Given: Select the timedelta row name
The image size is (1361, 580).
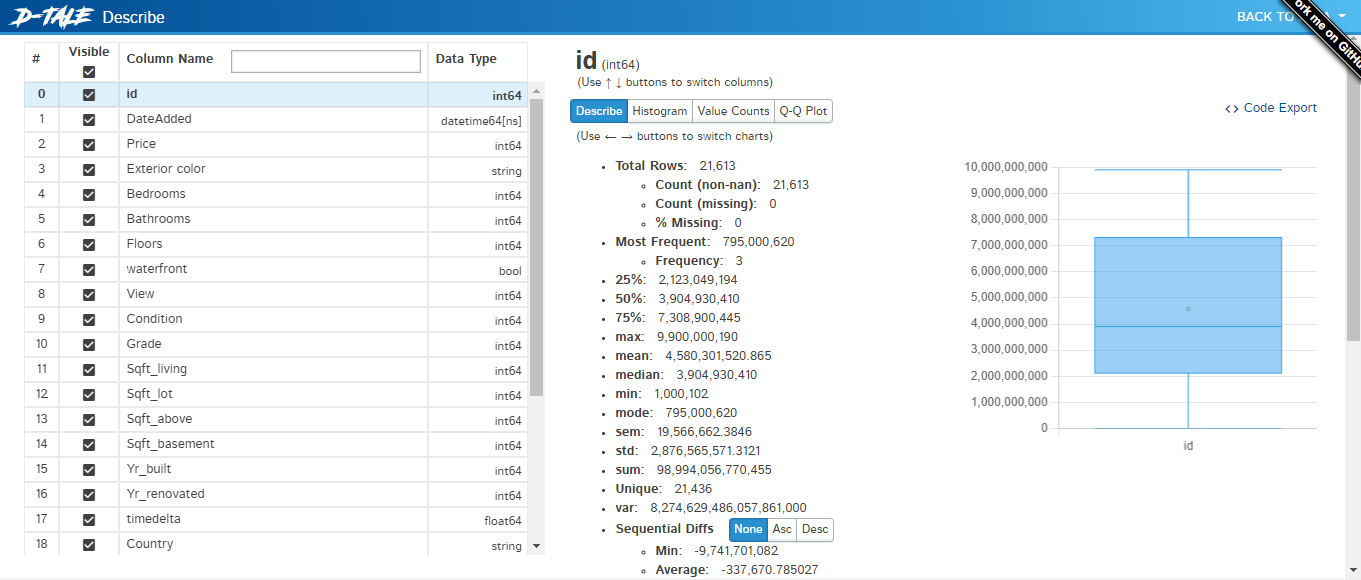Looking at the screenshot, I should pos(153,519).
